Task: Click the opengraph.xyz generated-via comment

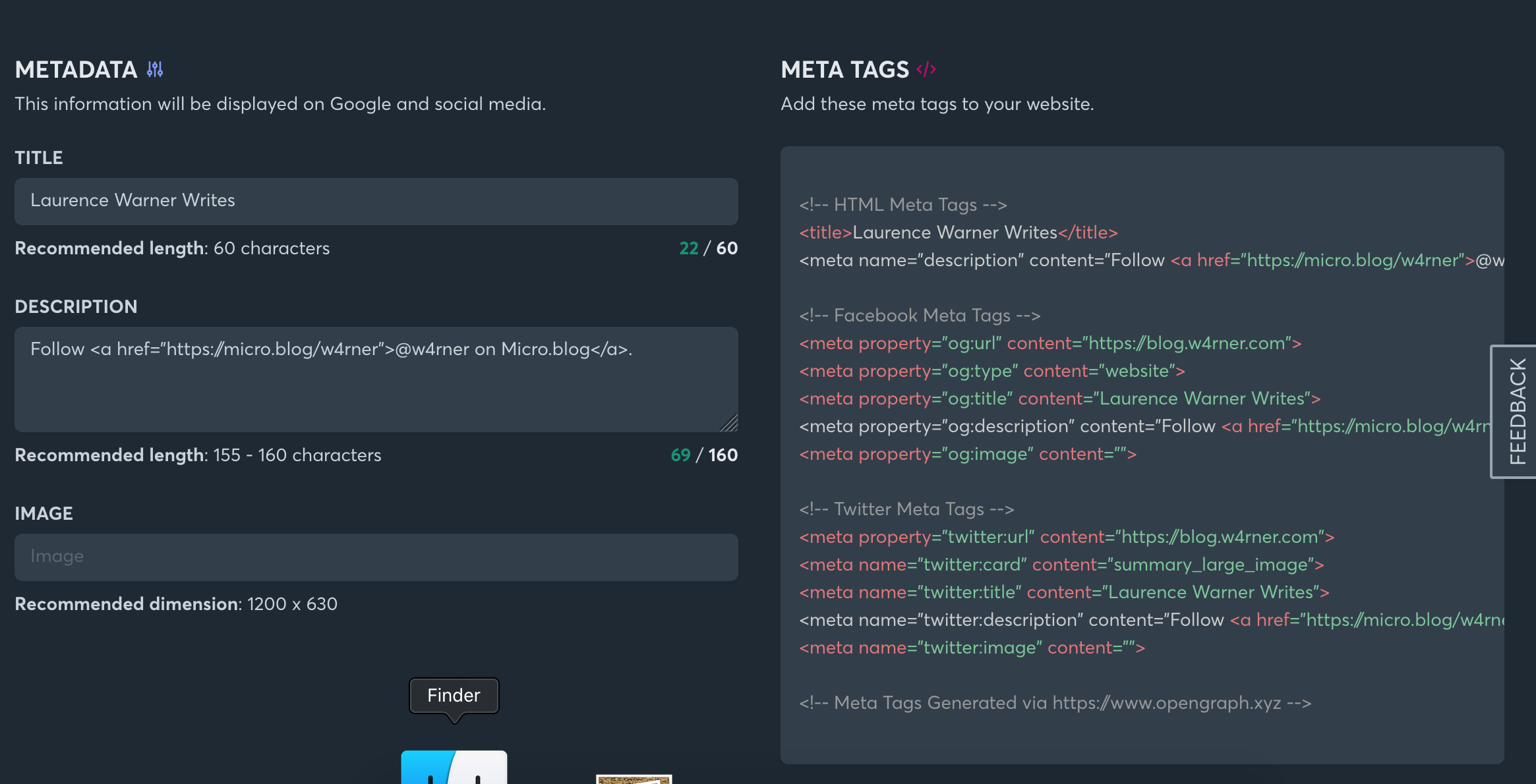Action: click(x=1054, y=703)
